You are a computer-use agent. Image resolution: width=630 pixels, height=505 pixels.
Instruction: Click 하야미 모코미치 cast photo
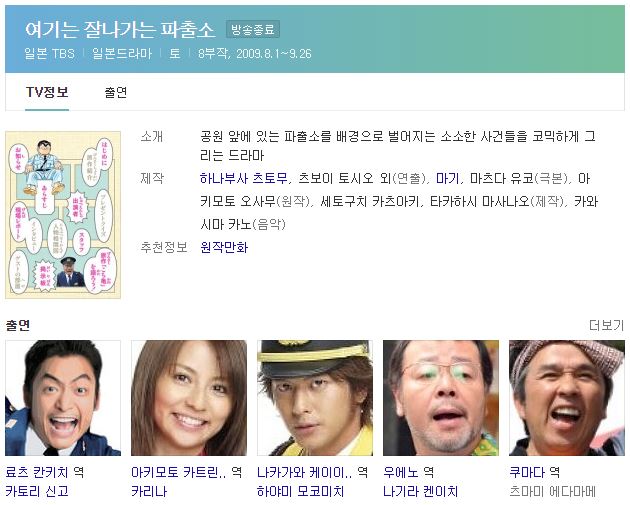[315, 398]
